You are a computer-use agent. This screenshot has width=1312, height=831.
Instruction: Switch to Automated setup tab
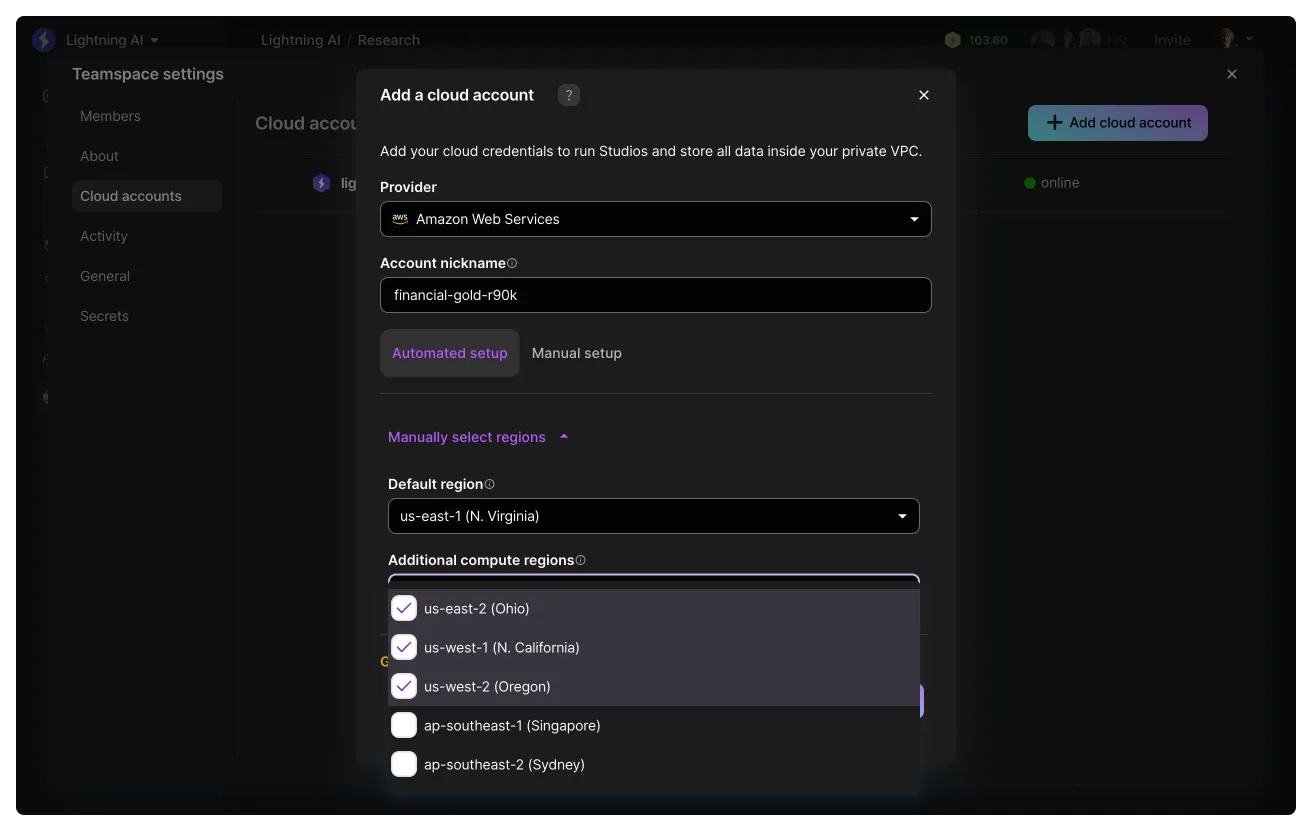coord(450,353)
